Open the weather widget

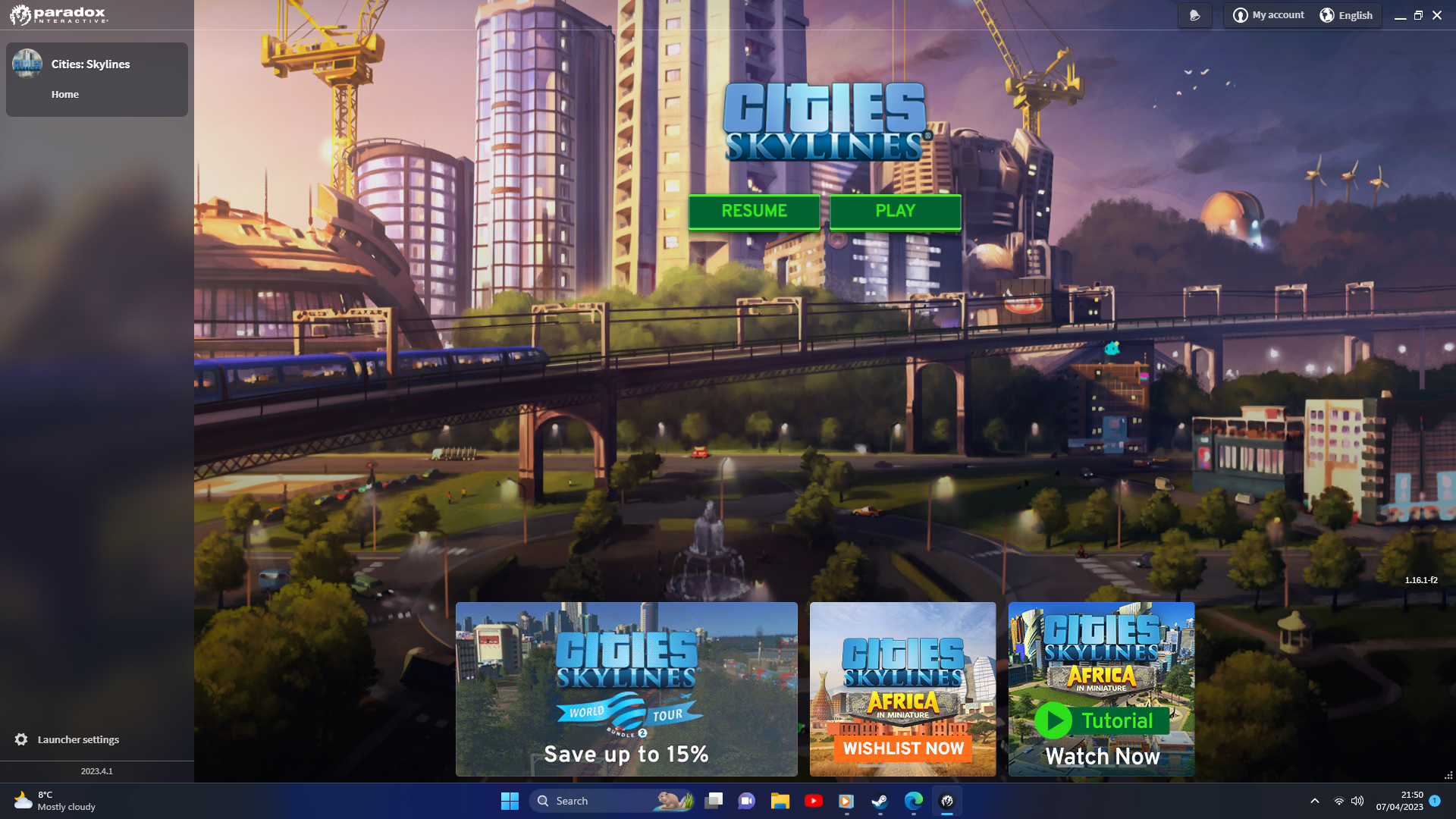point(55,801)
